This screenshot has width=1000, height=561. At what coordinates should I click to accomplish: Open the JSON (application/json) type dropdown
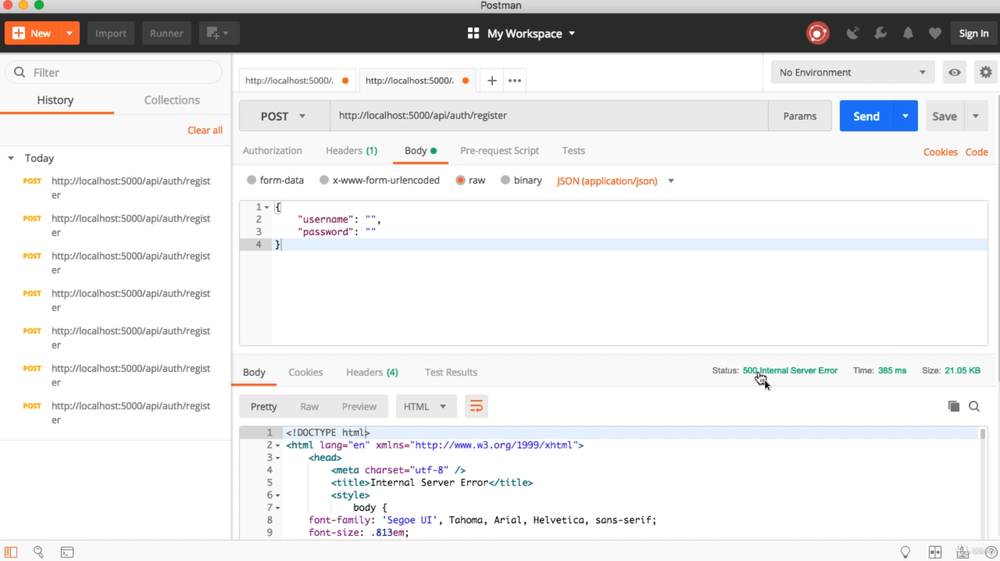615,181
